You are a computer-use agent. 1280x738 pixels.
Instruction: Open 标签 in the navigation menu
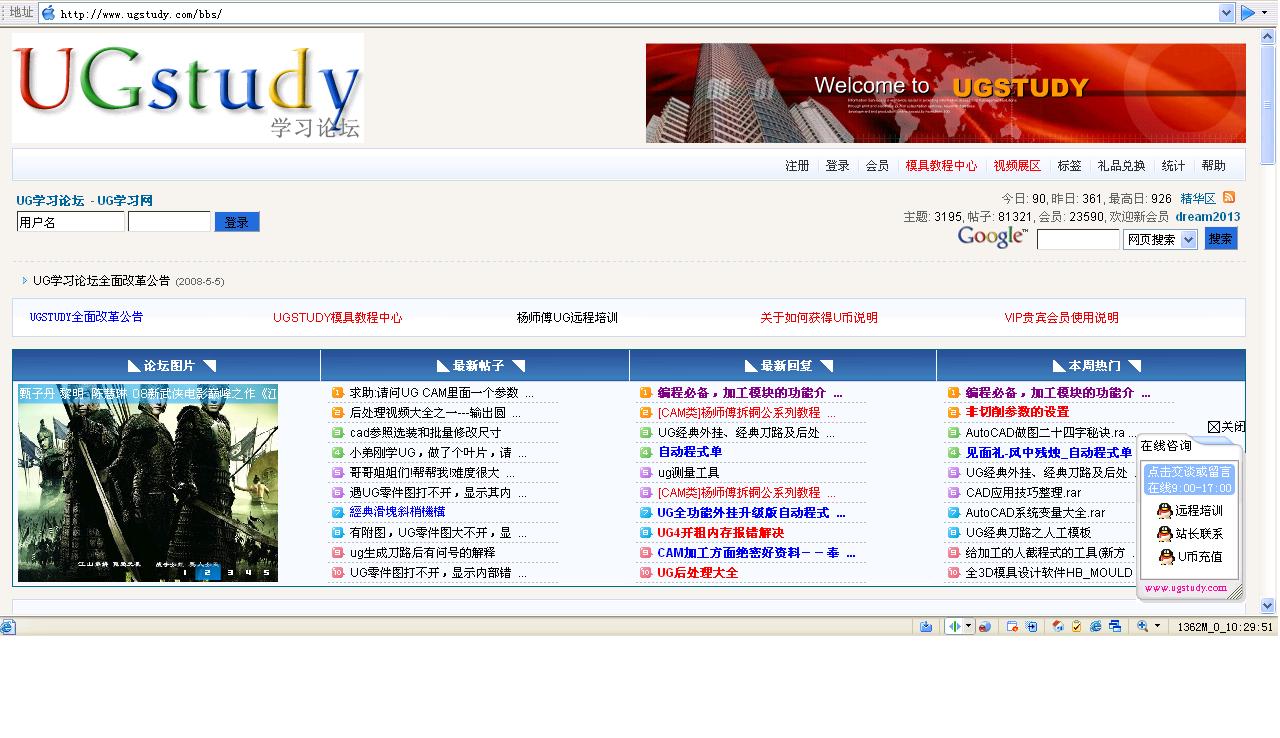tap(1069, 166)
